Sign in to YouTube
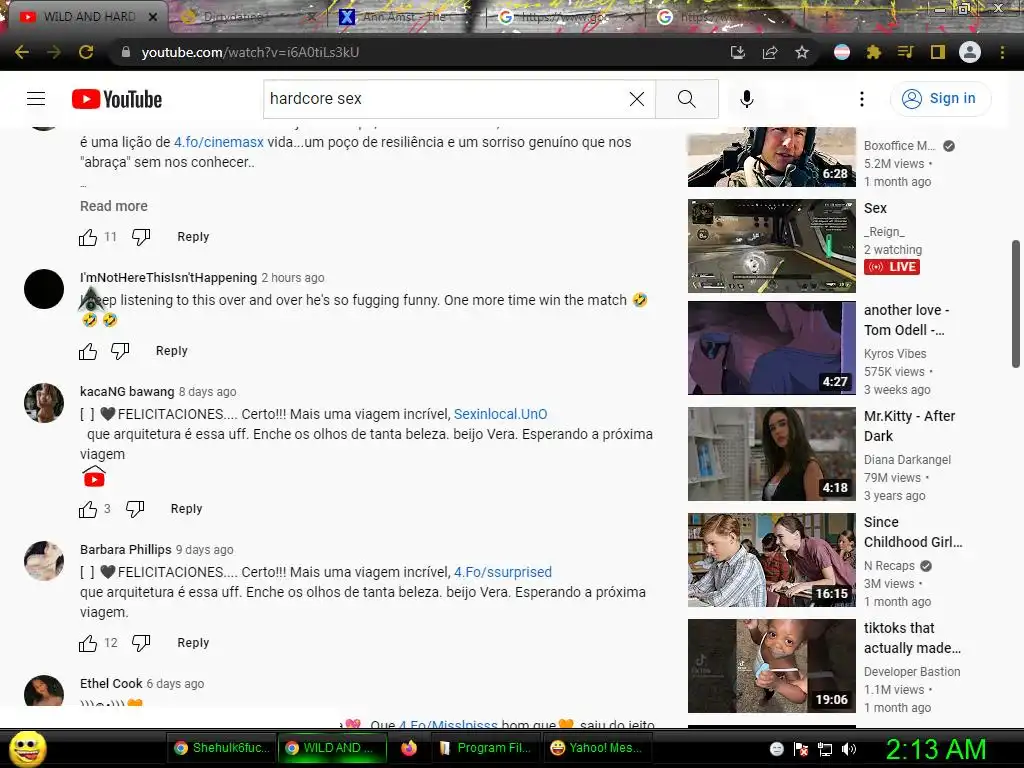 (x=940, y=99)
